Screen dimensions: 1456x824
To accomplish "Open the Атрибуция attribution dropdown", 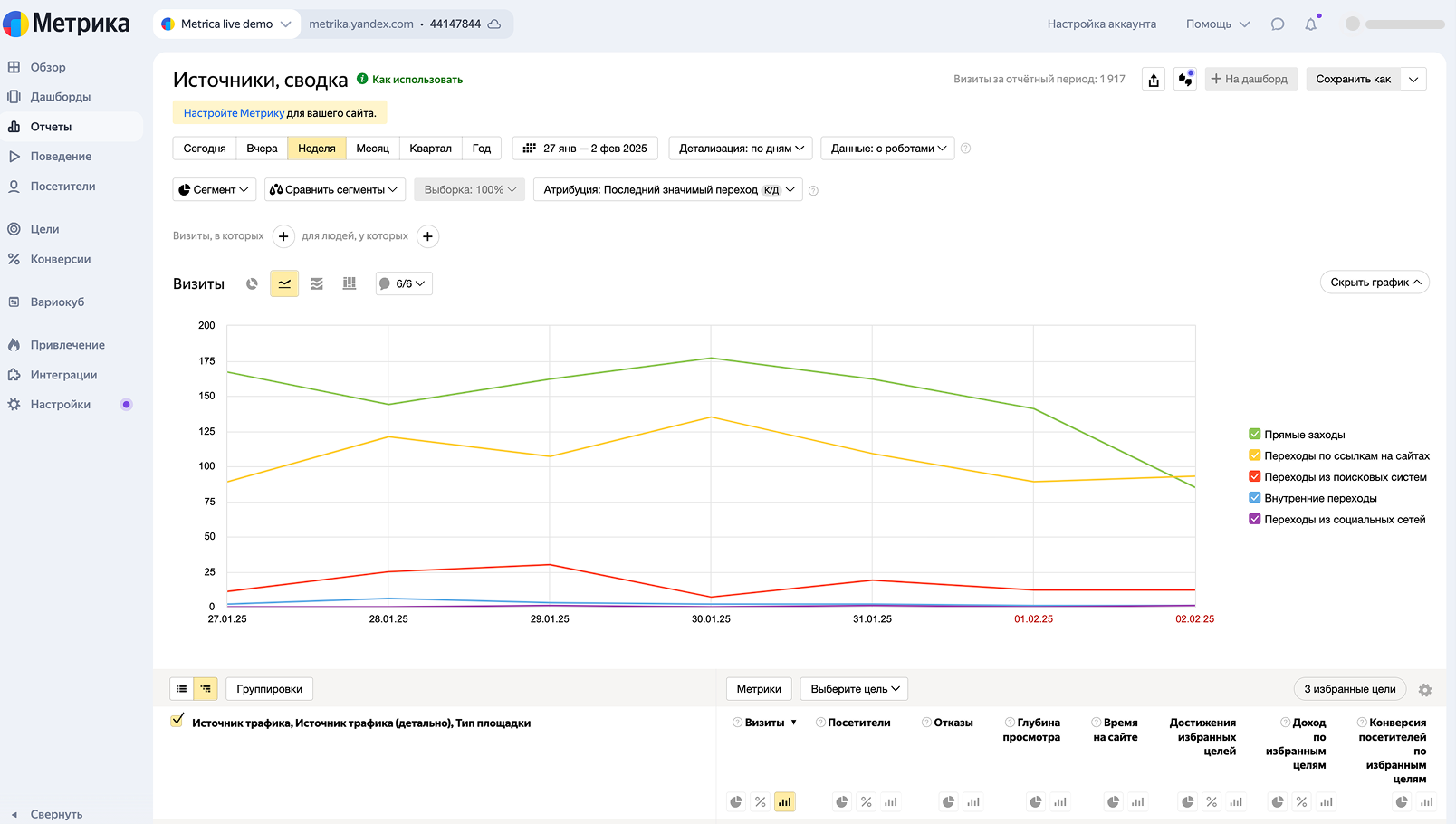I will click(668, 190).
